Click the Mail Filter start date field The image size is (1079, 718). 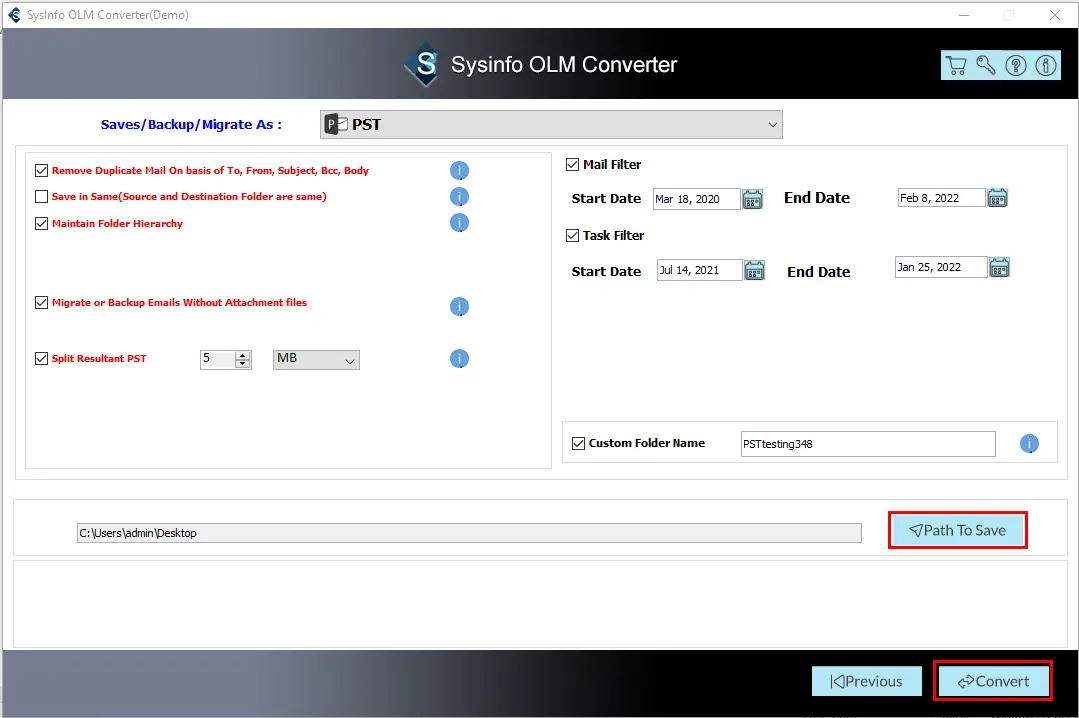(696, 199)
